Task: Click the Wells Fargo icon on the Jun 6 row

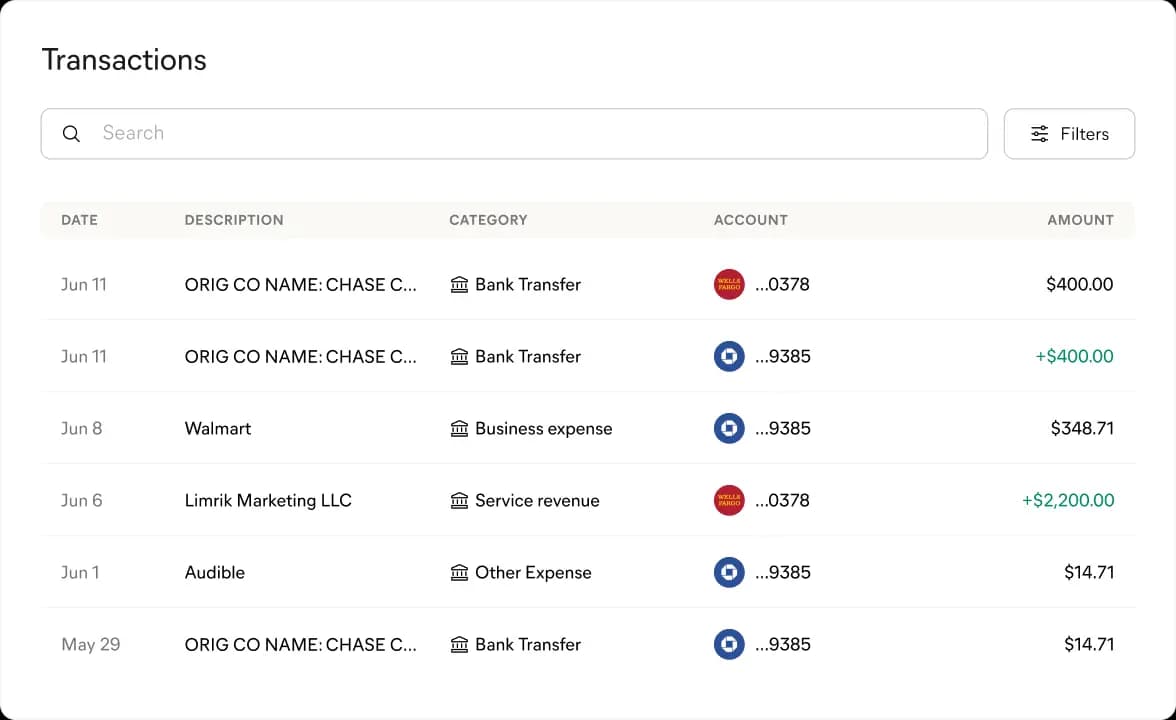Action: click(x=729, y=500)
